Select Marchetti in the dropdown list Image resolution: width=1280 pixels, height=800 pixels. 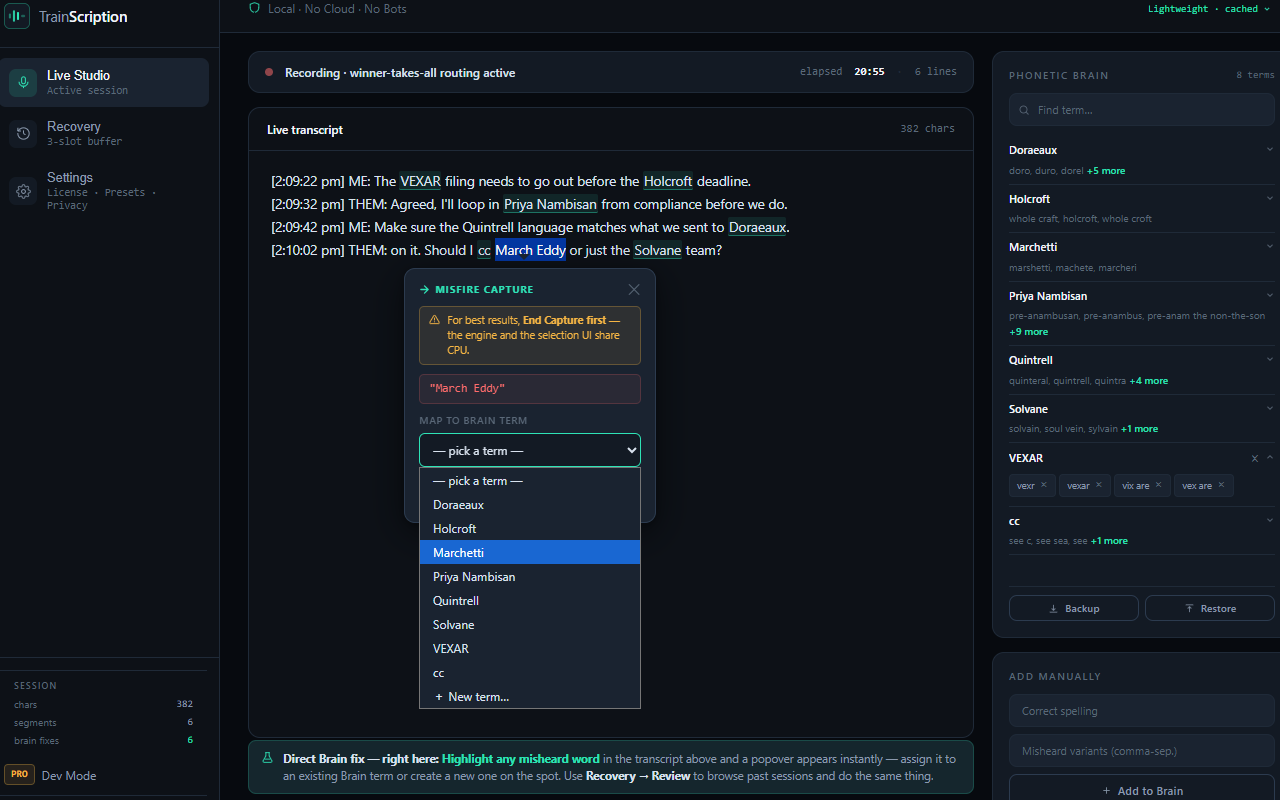530,553
